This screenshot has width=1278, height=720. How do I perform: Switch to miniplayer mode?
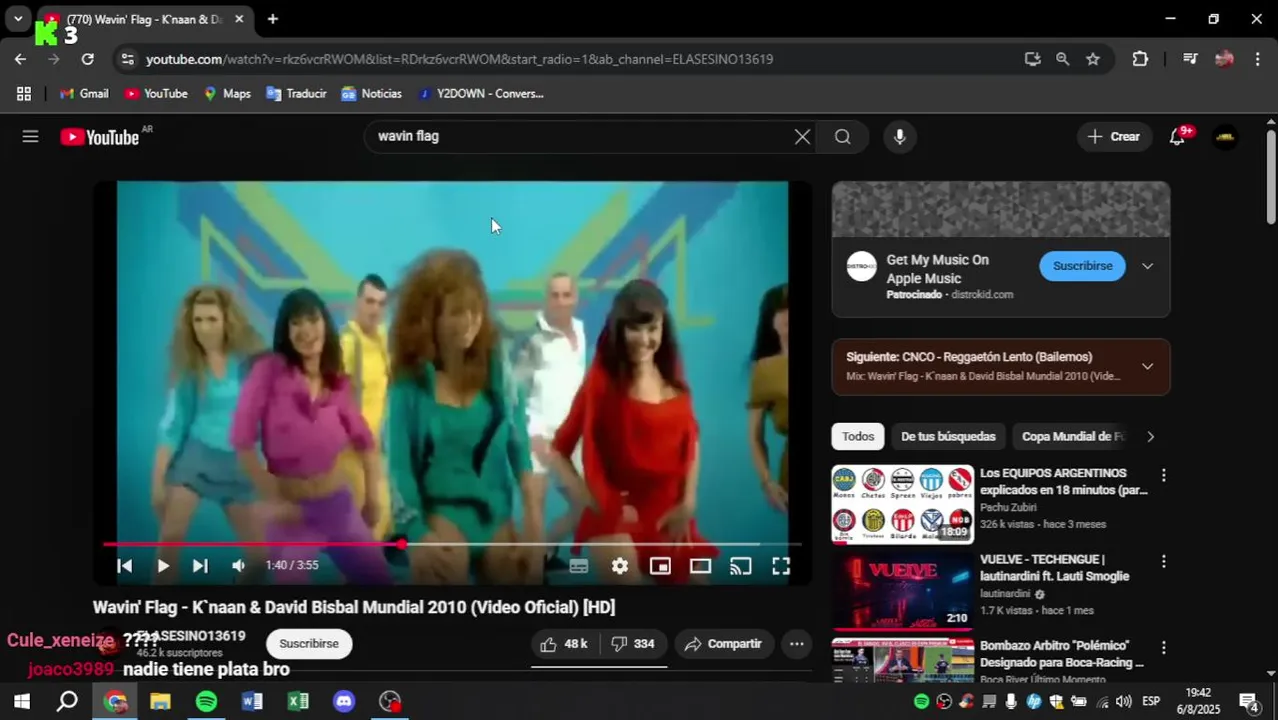click(x=660, y=566)
